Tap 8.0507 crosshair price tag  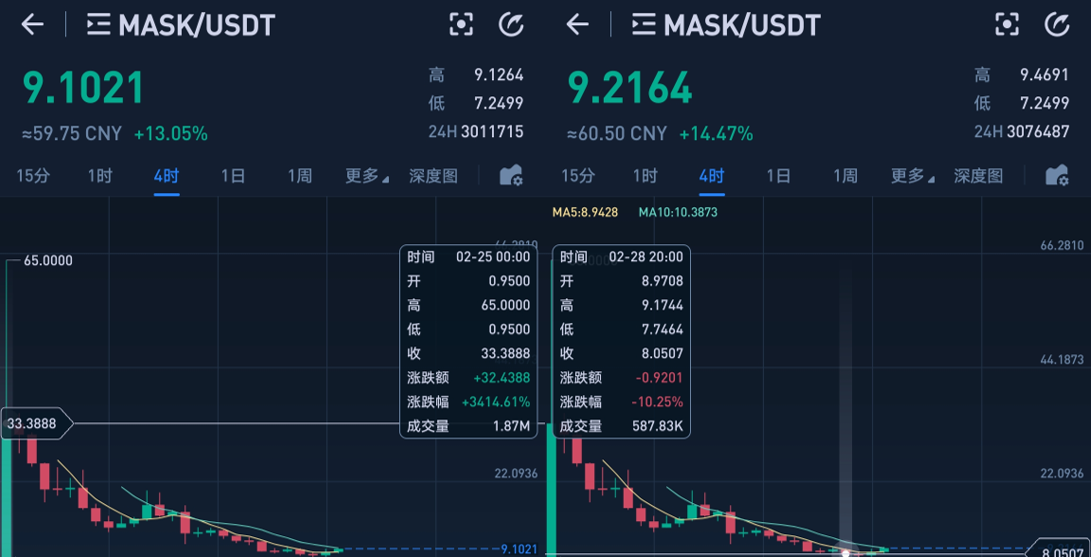click(1059, 549)
